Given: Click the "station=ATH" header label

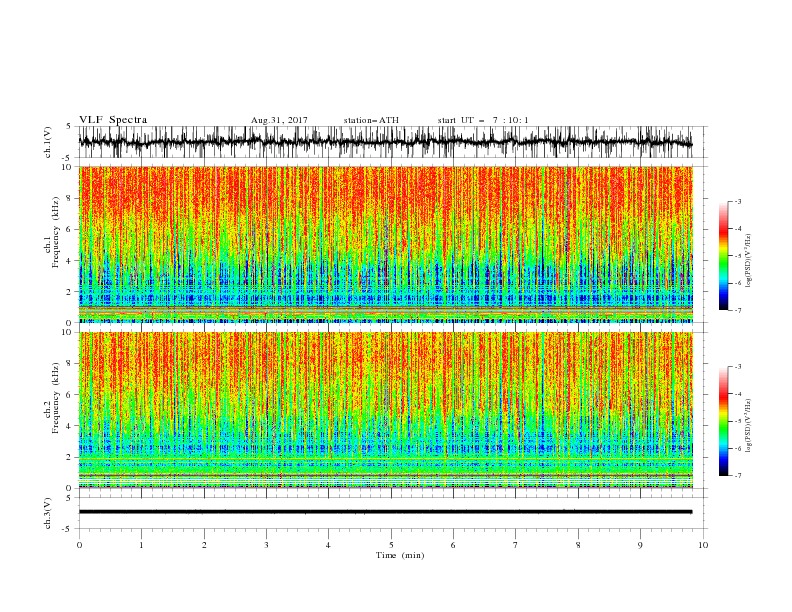Looking at the screenshot, I should pyautogui.click(x=371, y=120).
